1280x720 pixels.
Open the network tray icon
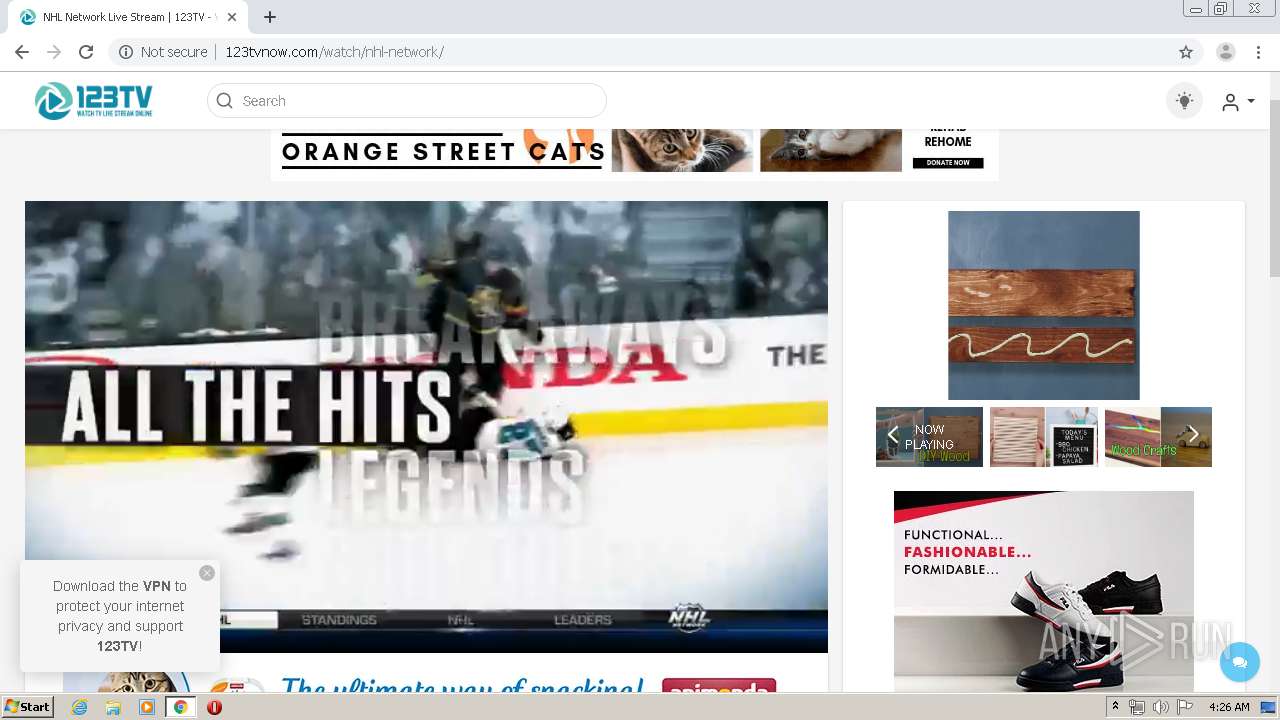coord(1137,707)
